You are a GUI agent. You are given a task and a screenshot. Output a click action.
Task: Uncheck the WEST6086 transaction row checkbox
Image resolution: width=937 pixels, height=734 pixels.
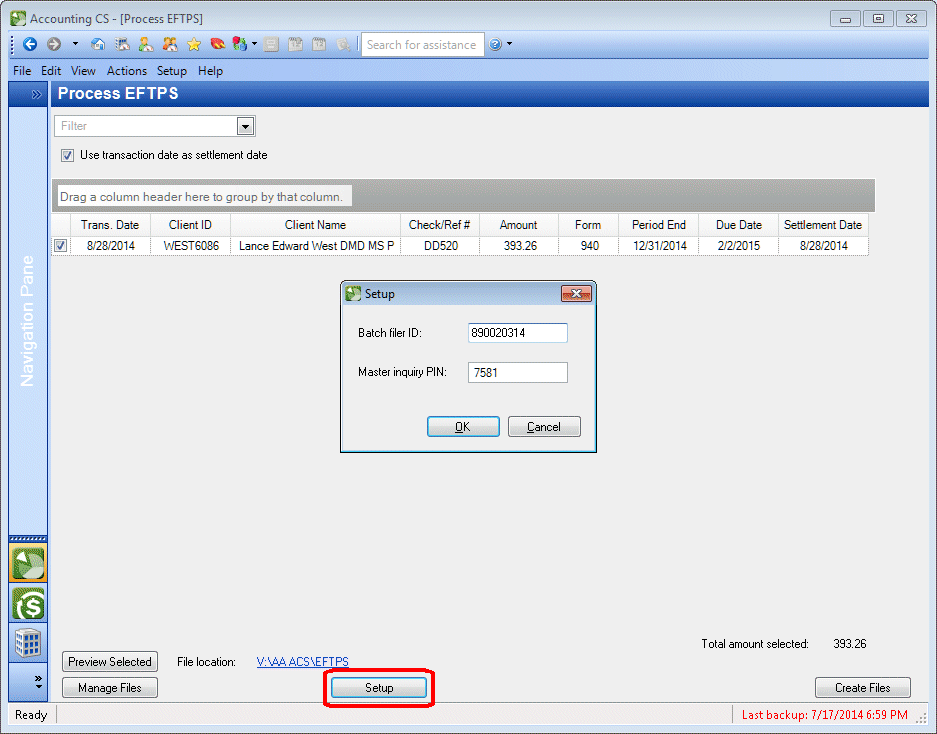(x=61, y=245)
